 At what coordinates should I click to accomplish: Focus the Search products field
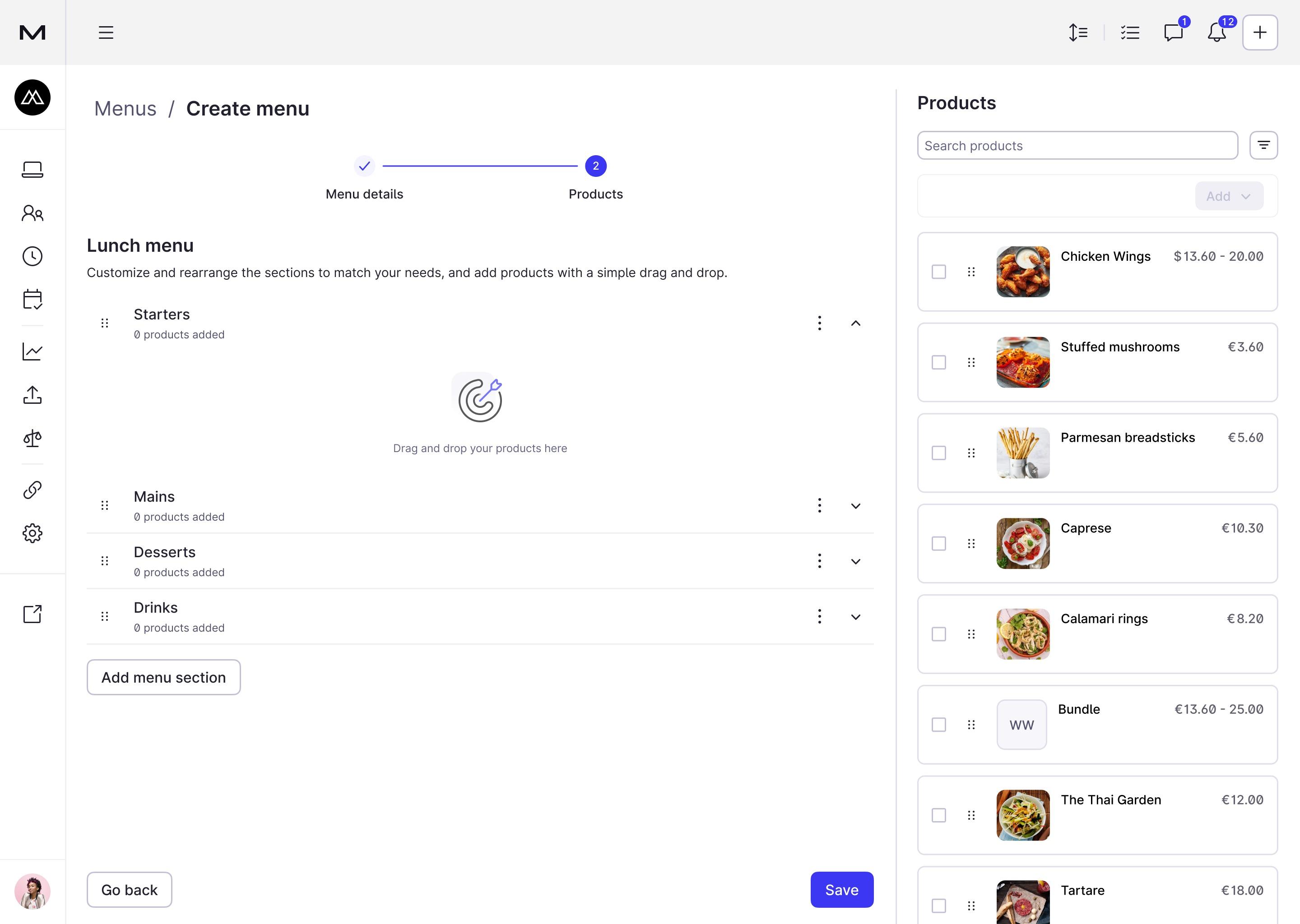click(x=1077, y=146)
